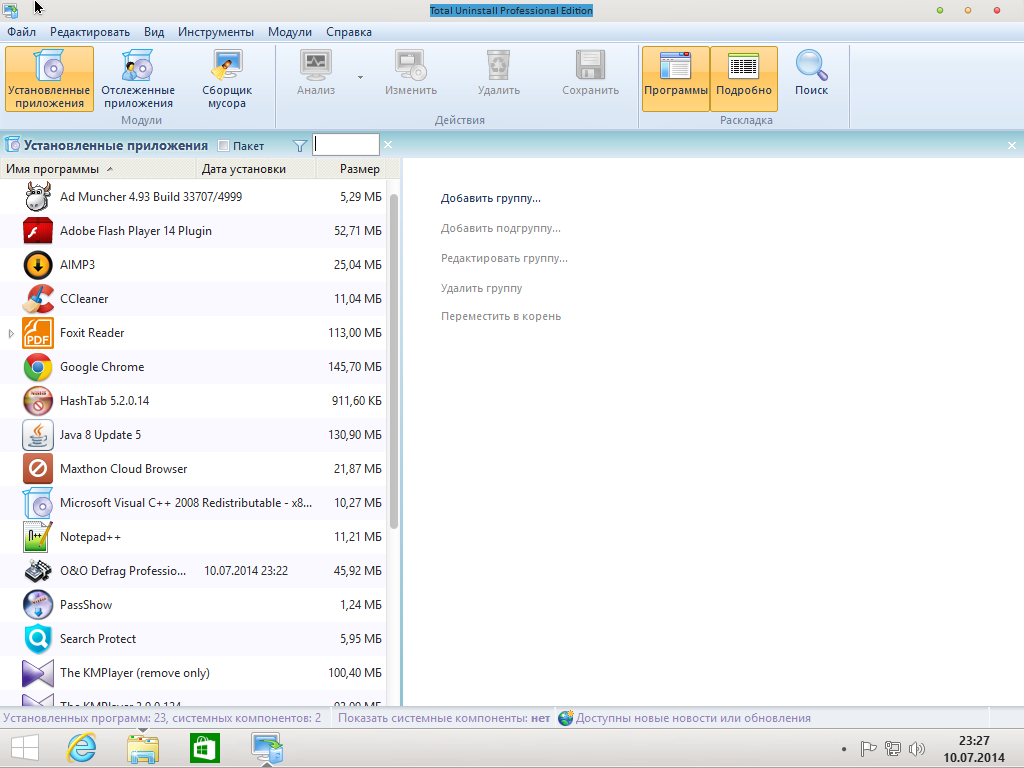Select the Google Chrome icon
Viewport: 1024px width, 768px height.
tap(38, 367)
